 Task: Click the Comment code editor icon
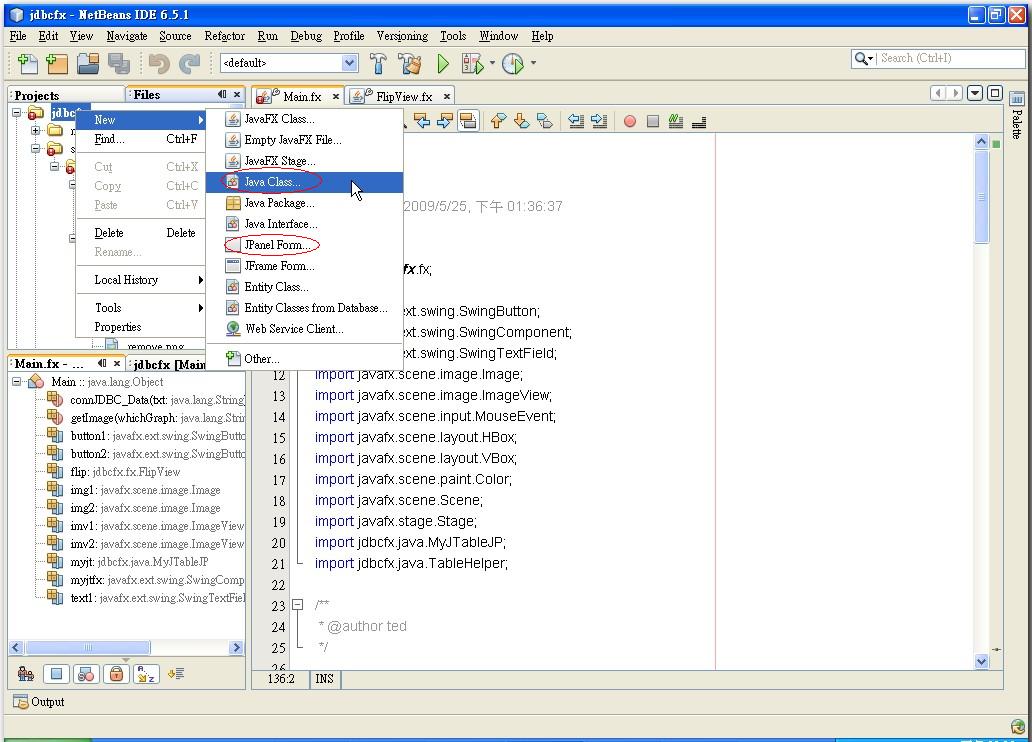676,121
